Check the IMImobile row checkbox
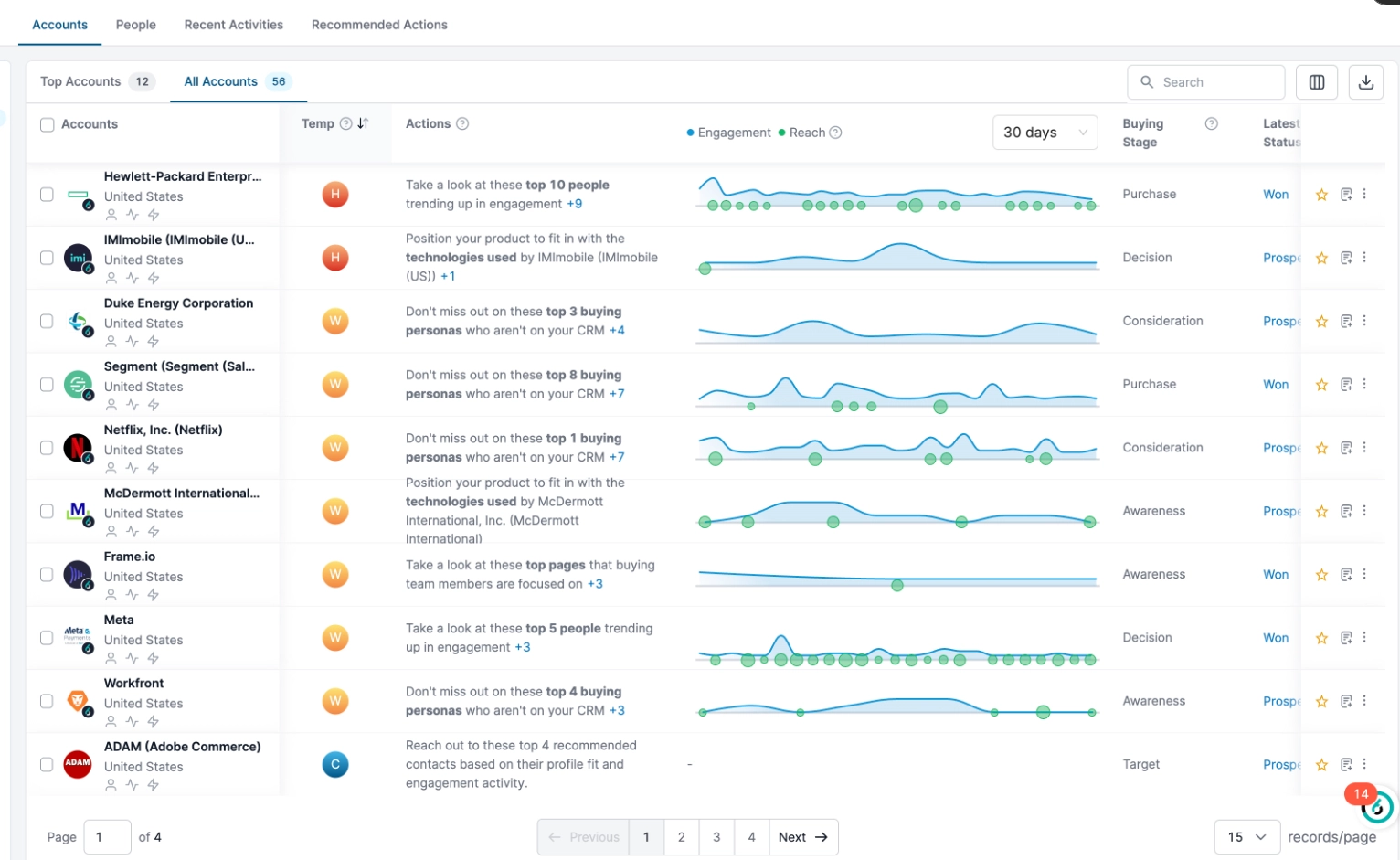The width and height of the screenshot is (1400, 860). (x=47, y=258)
